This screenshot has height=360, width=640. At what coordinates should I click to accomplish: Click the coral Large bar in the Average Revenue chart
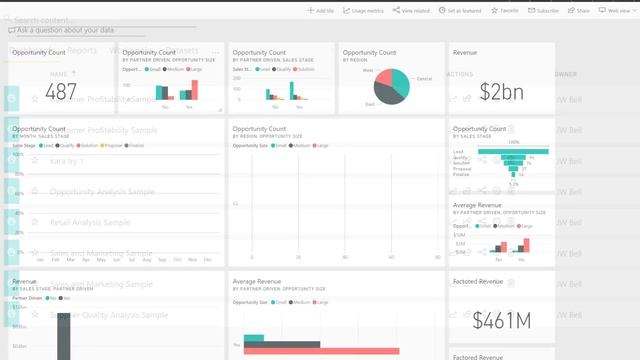point(322,351)
